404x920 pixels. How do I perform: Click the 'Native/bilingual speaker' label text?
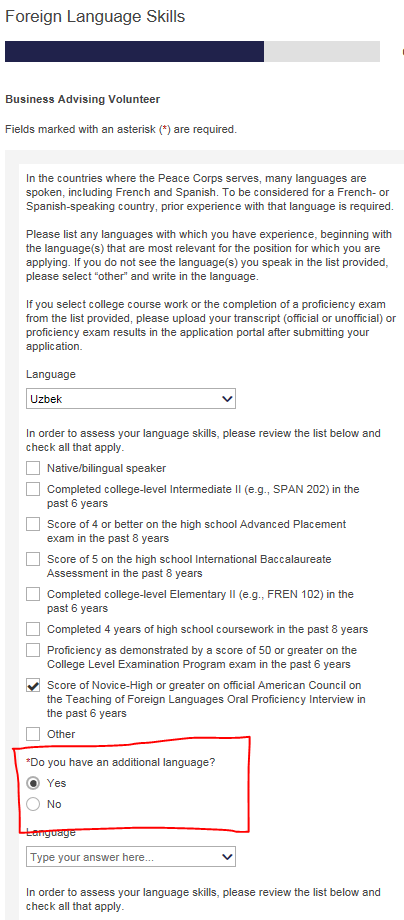click(x=107, y=468)
